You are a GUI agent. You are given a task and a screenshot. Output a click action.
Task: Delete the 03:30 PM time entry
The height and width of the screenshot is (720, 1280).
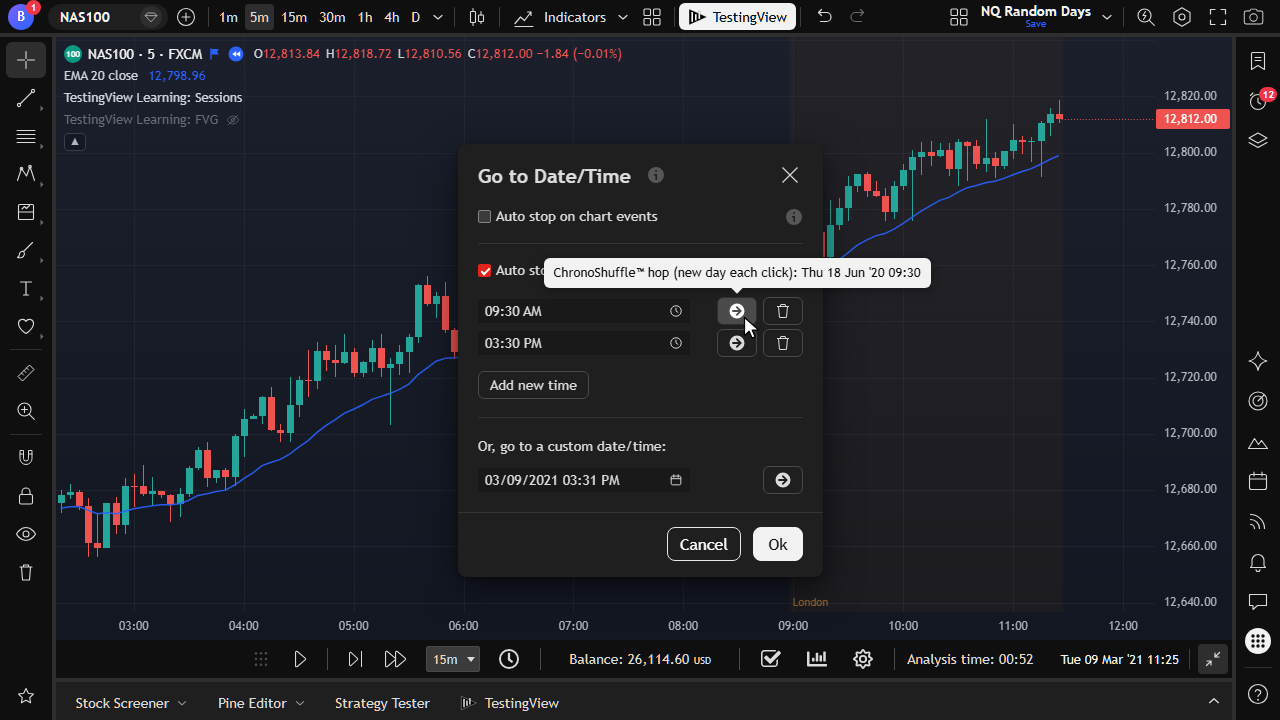pos(783,343)
